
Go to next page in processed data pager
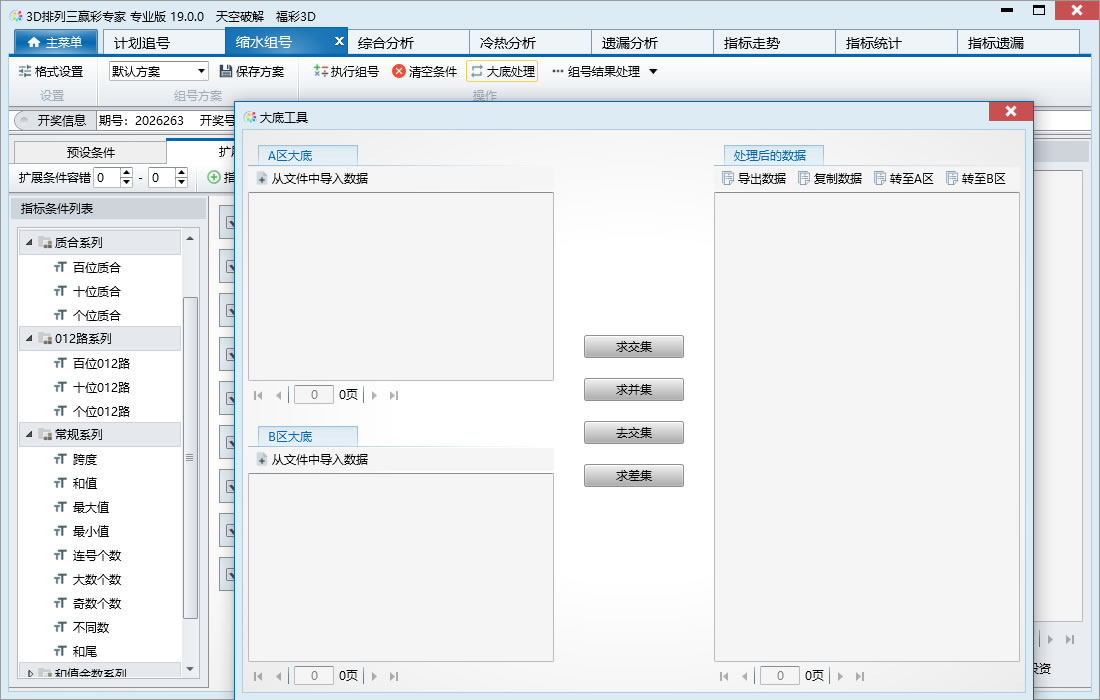point(840,677)
